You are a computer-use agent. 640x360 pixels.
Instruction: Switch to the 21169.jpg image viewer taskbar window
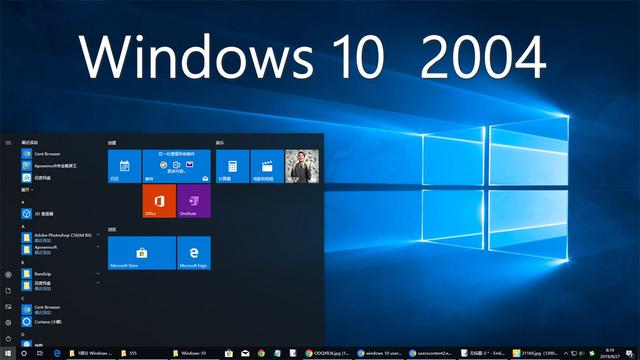tap(536, 353)
